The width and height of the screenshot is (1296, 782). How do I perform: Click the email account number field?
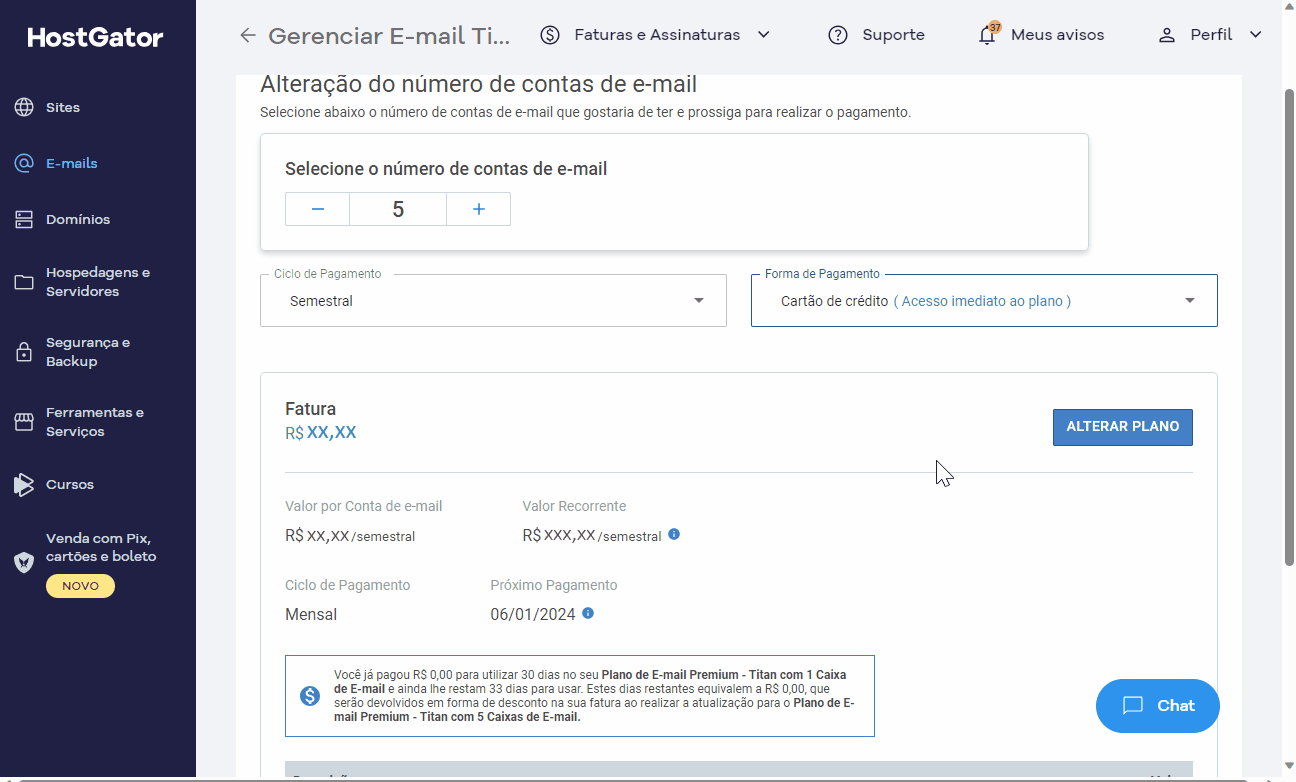398,209
